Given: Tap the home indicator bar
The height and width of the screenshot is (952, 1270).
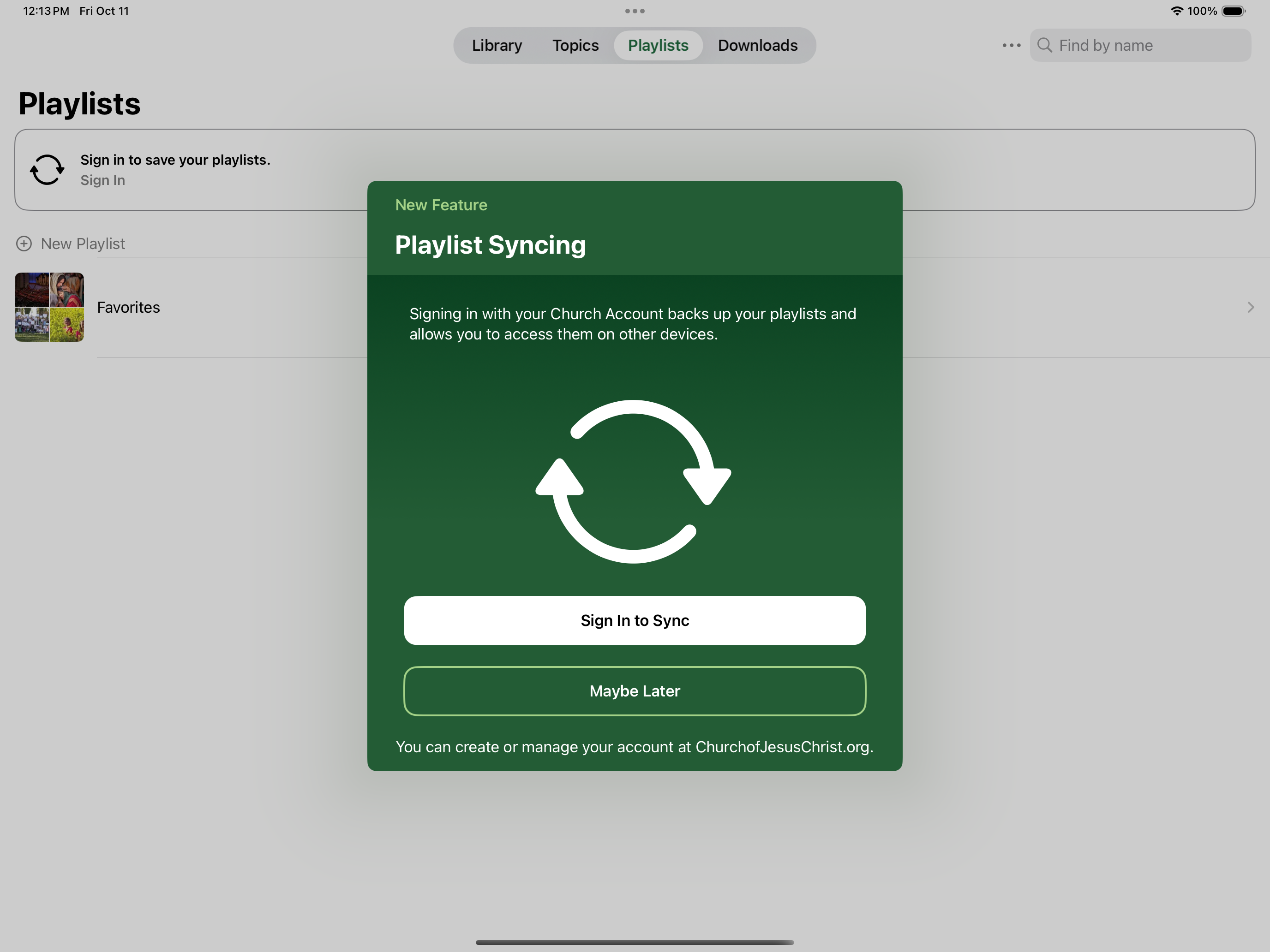Looking at the screenshot, I should click(x=635, y=942).
